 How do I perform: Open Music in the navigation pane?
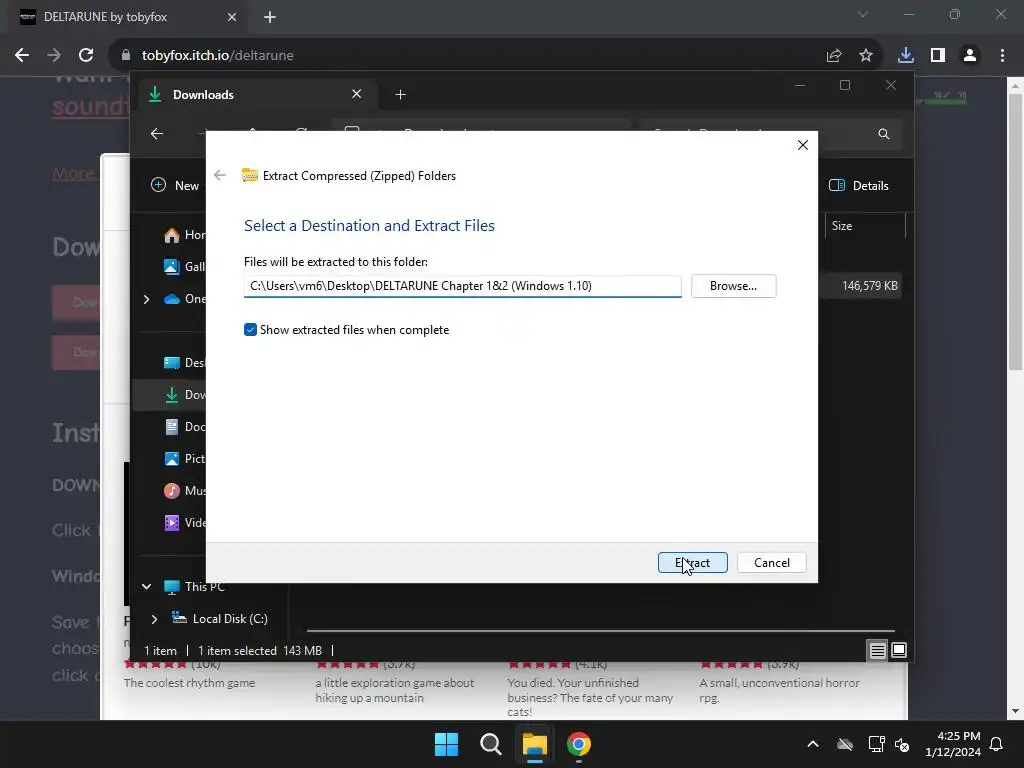(184, 490)
